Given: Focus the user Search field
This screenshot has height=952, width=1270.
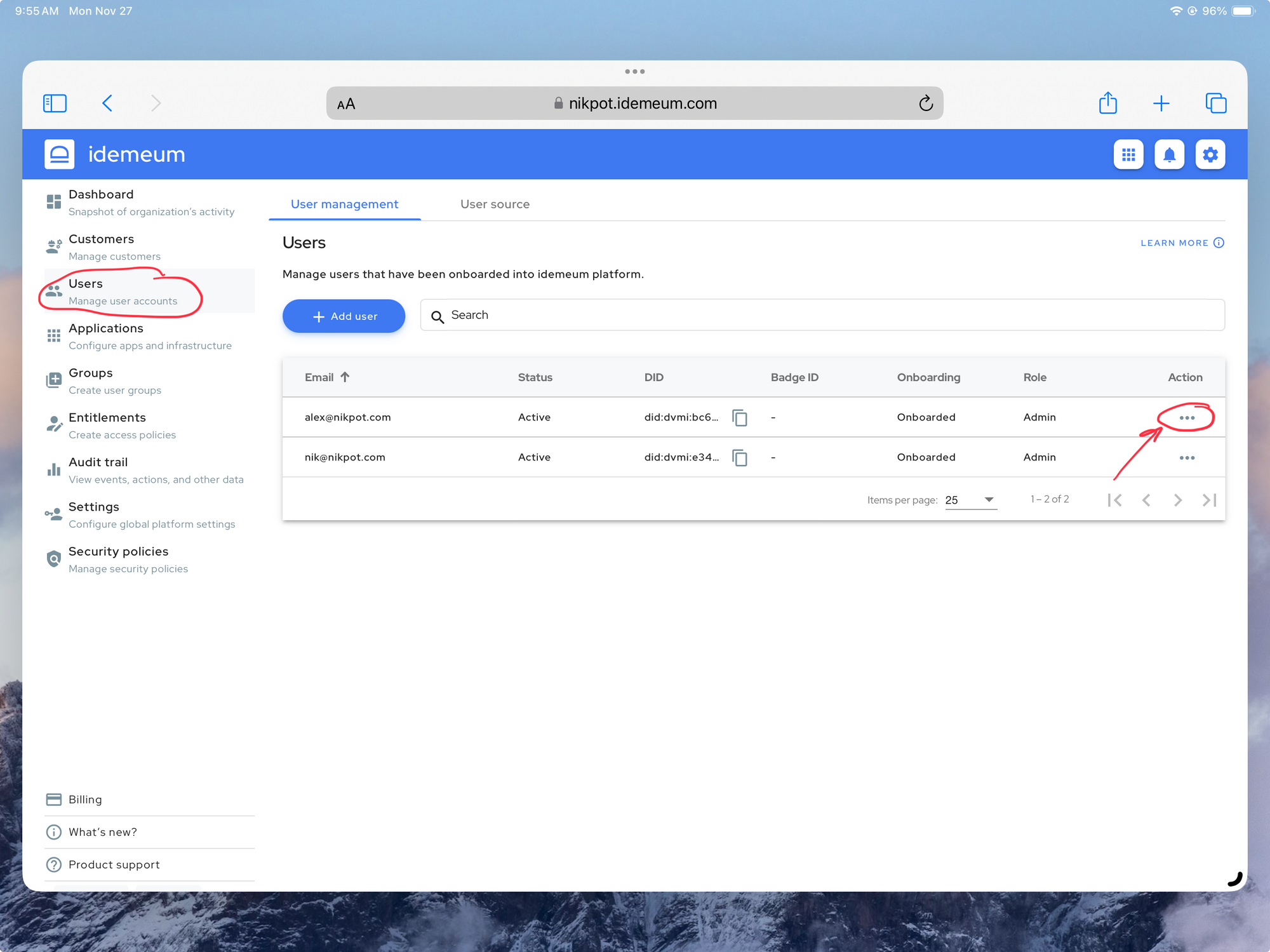Looking at the screenshot, I should point(825,315).
